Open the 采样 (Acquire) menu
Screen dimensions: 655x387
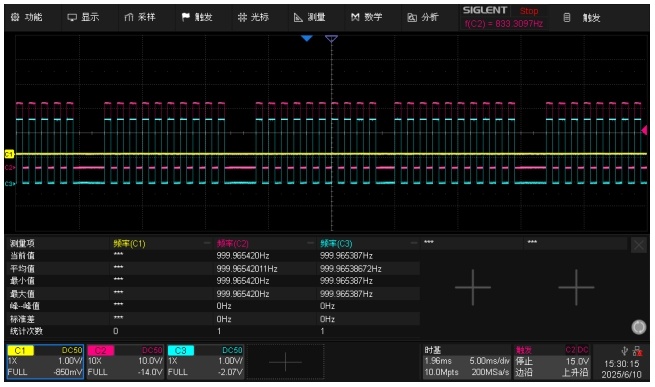point(140,17)
